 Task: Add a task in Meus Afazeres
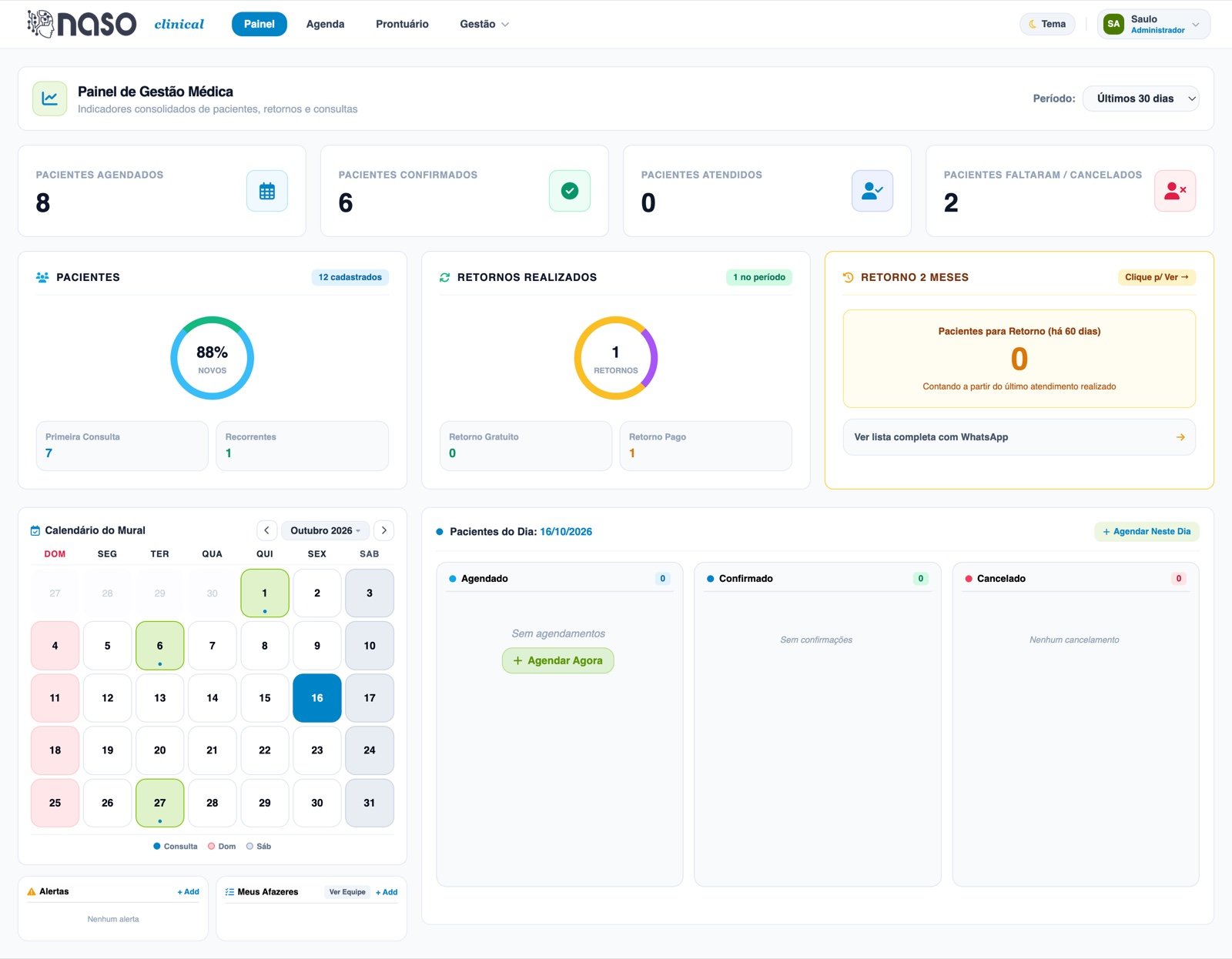click(387, 892)
